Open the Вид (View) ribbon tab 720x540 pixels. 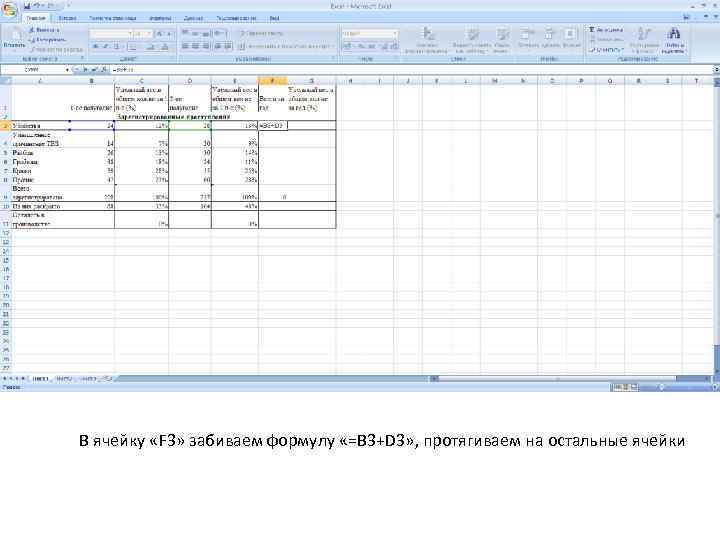click(274, 18)
